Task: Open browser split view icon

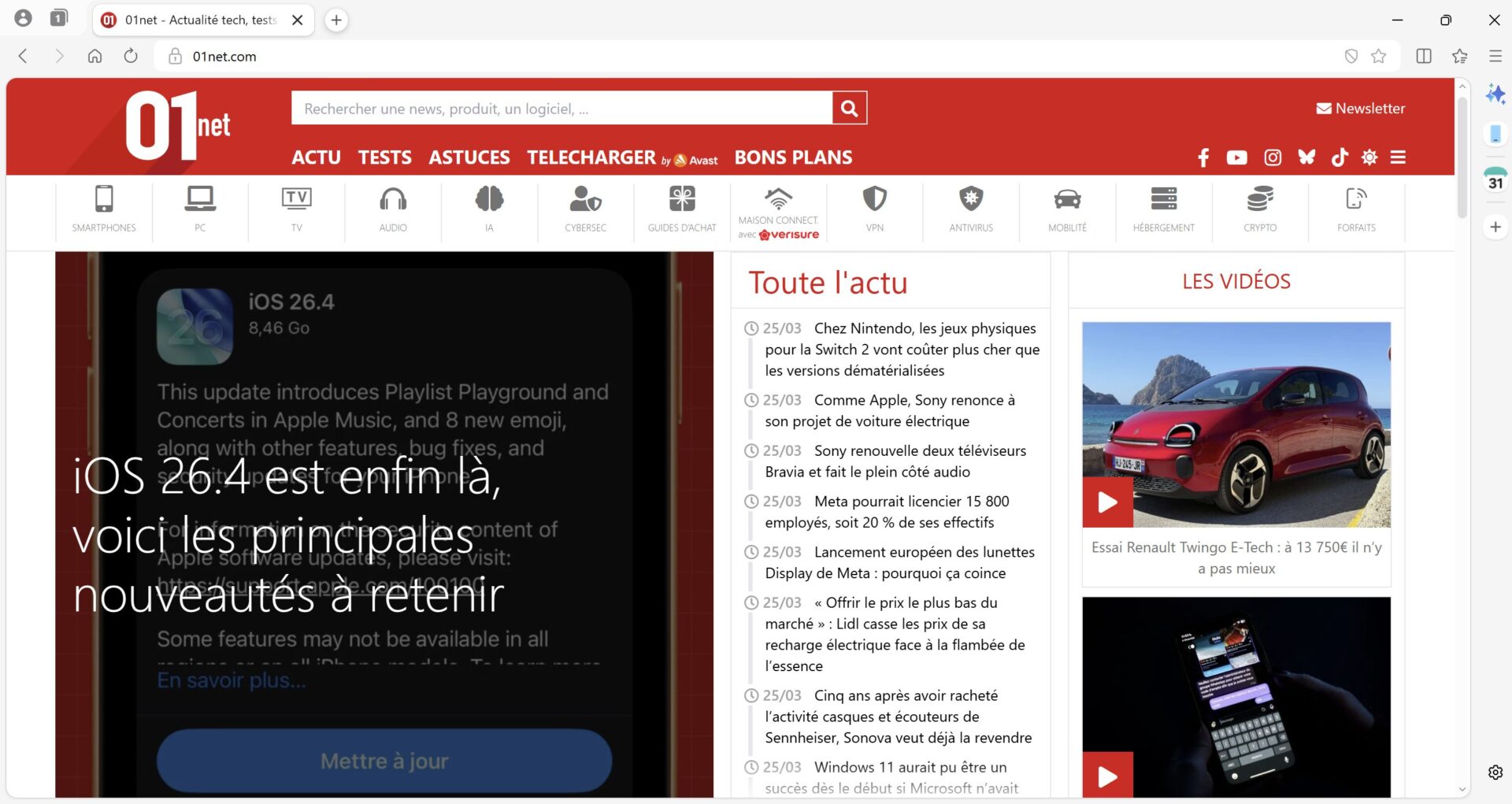Action: tap(1424, 56)
